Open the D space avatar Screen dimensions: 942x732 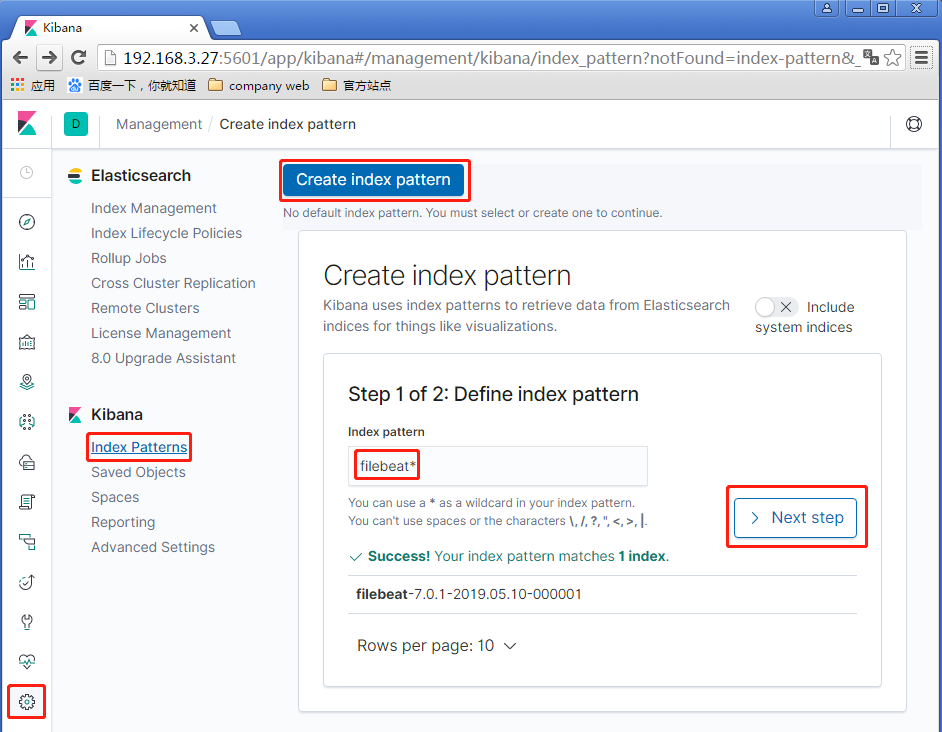76,124
